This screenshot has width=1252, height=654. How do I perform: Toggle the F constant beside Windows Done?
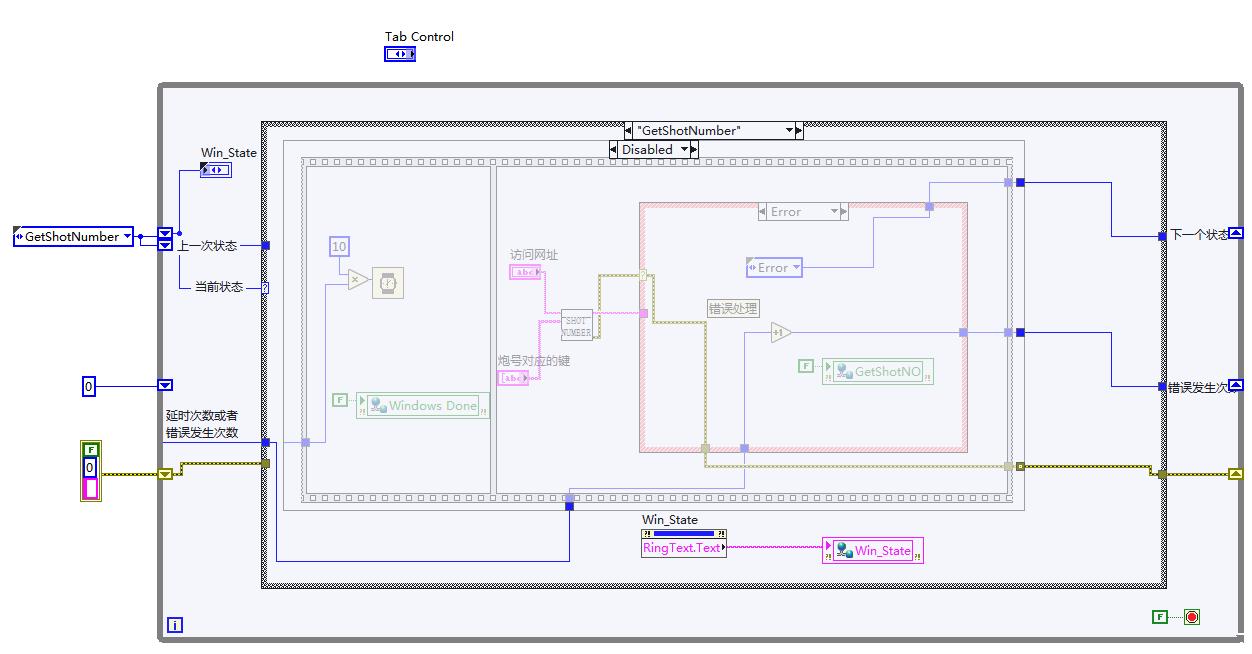(x=340, y=400)
